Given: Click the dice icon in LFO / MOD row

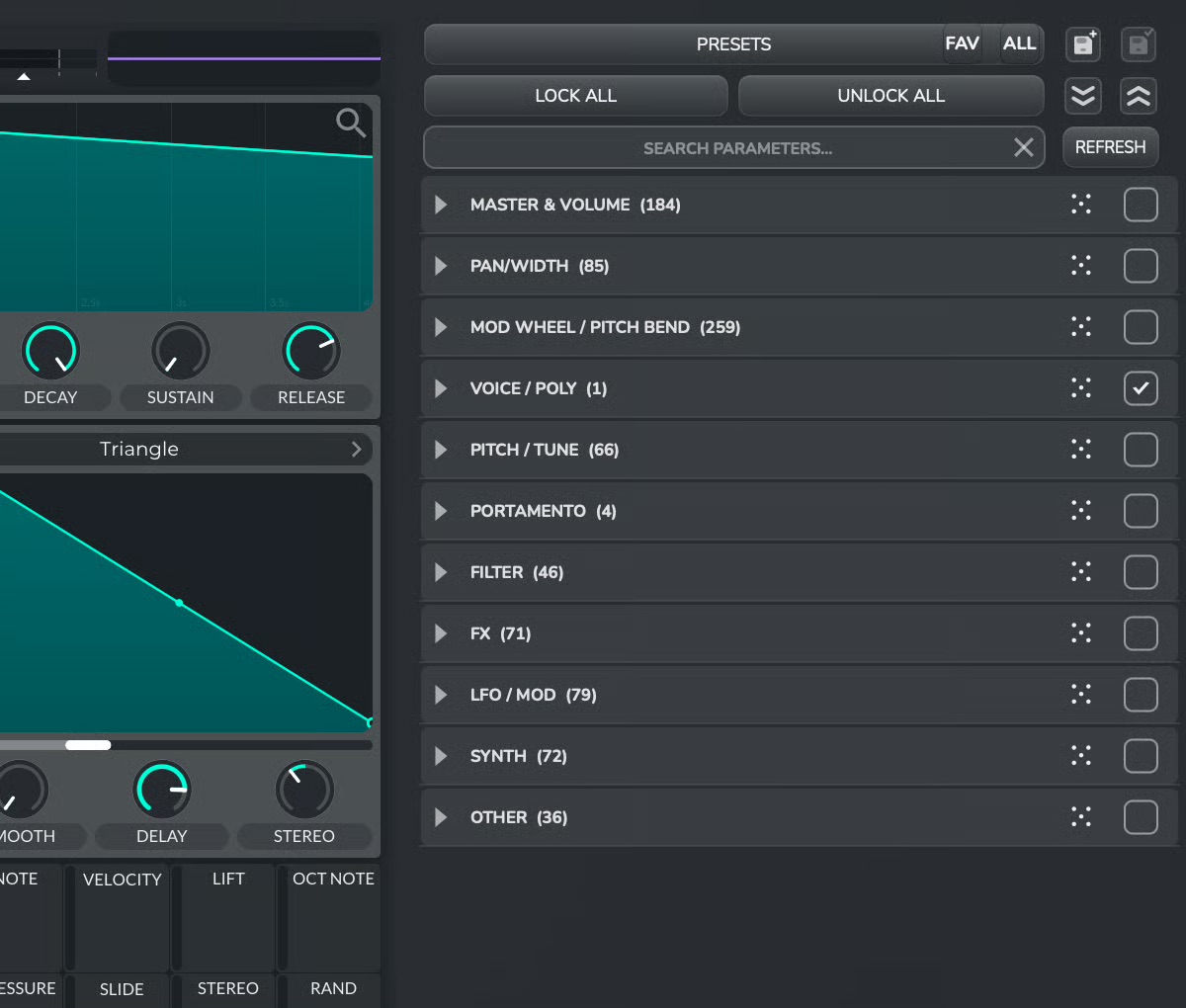Looking at the screenshot, I should tap(1081, 695).
